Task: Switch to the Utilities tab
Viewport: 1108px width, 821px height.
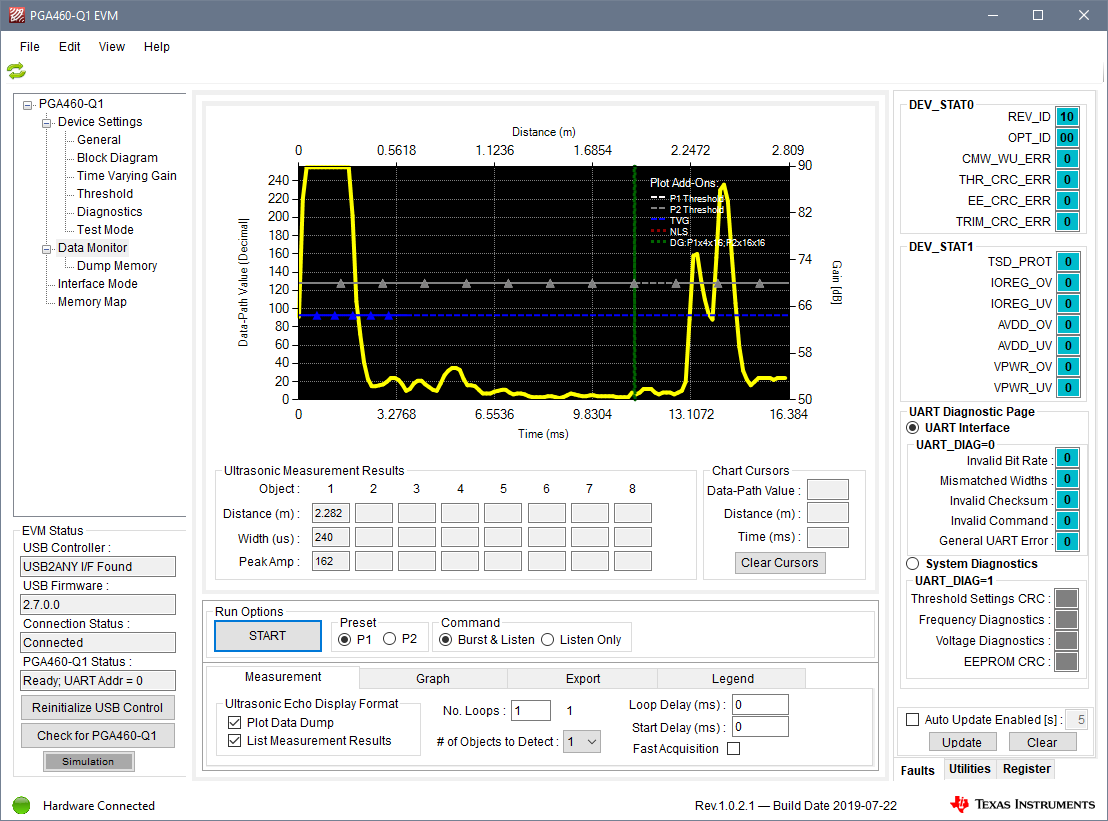Action: [970, 769]
